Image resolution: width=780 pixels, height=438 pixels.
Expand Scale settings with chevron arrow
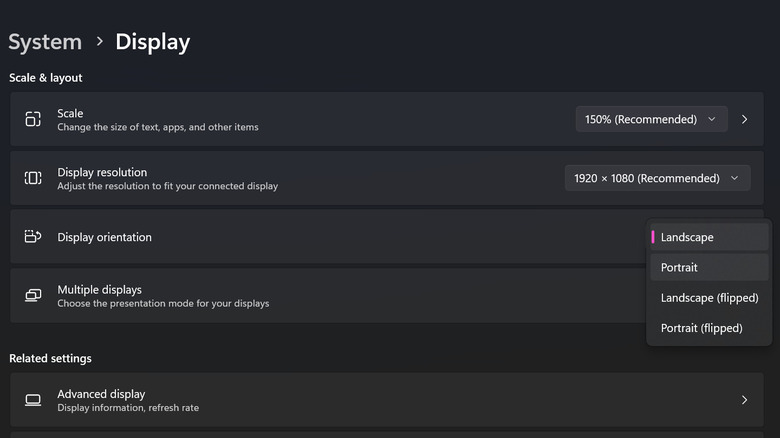(x=744, y=119)
